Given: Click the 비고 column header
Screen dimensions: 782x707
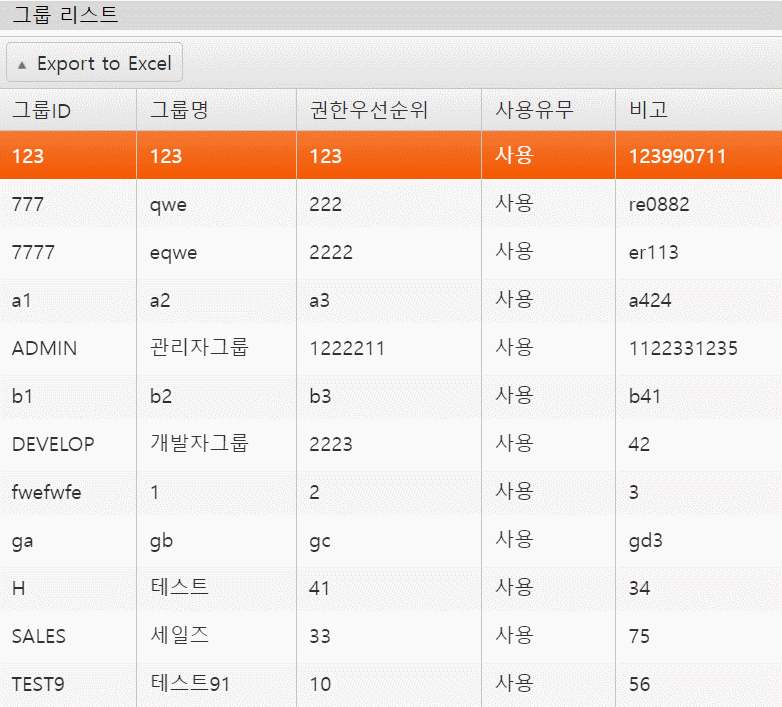Looking at the screenshot, I should coord(699,110).
